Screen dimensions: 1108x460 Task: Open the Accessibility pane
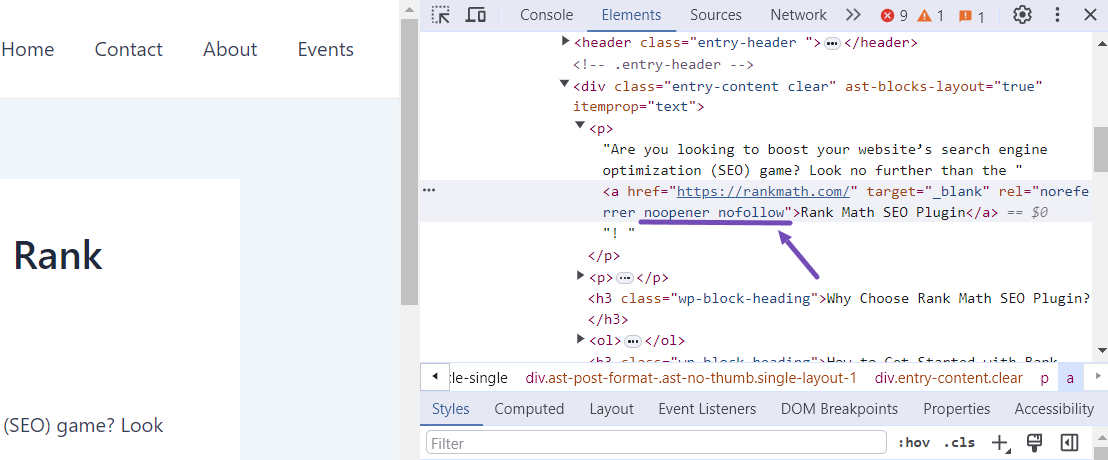[1054, 408]
